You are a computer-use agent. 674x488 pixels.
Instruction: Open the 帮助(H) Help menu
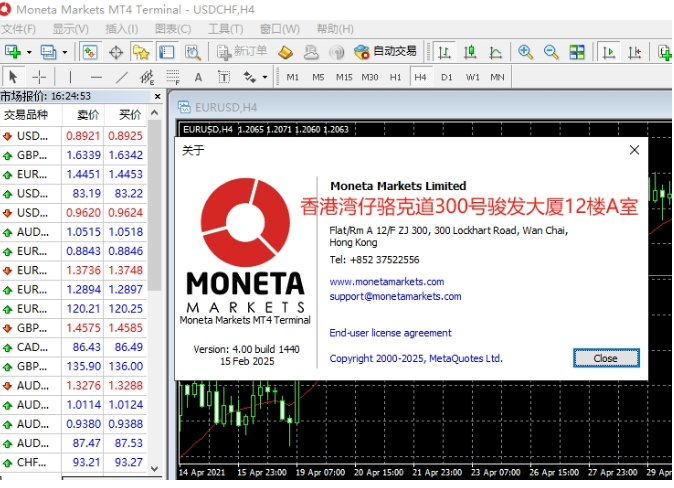335,29
